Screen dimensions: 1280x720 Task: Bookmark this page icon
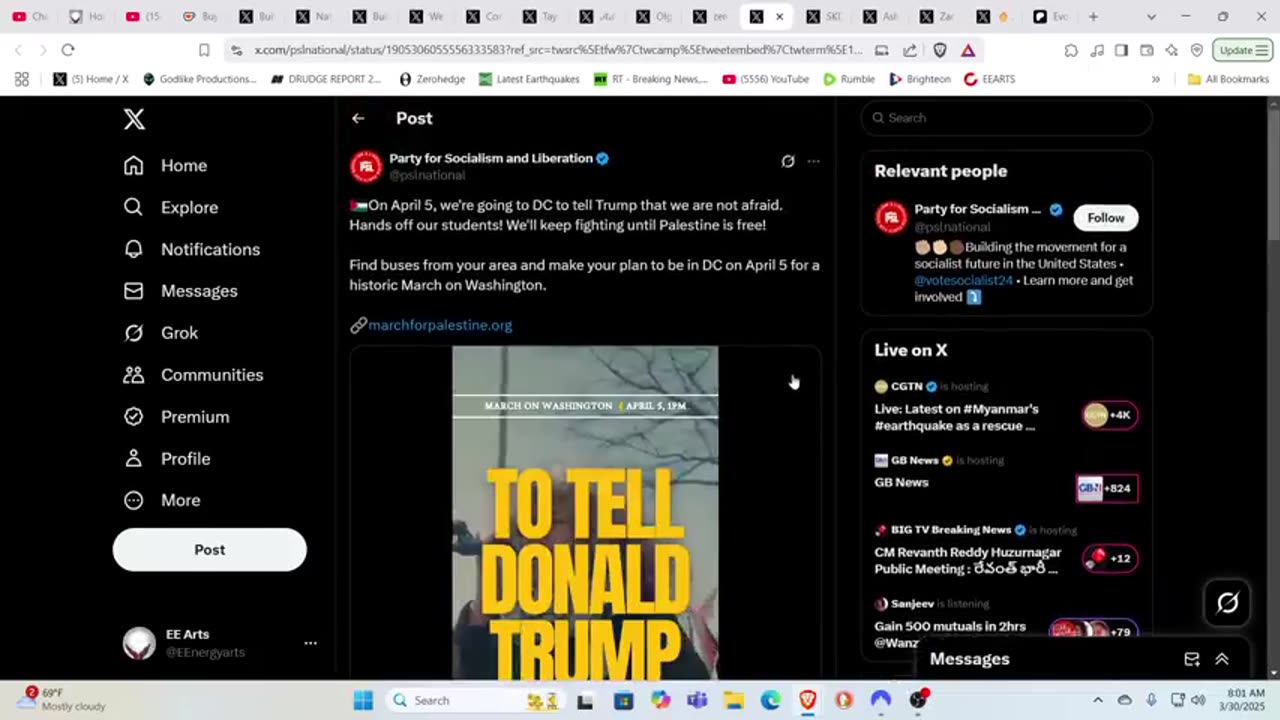pos(204,50)
